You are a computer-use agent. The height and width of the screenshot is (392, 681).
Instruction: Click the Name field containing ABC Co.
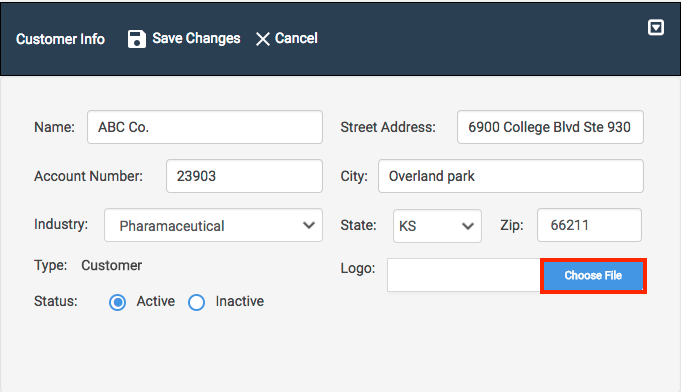pyautogui.click(x=205, y=127)
